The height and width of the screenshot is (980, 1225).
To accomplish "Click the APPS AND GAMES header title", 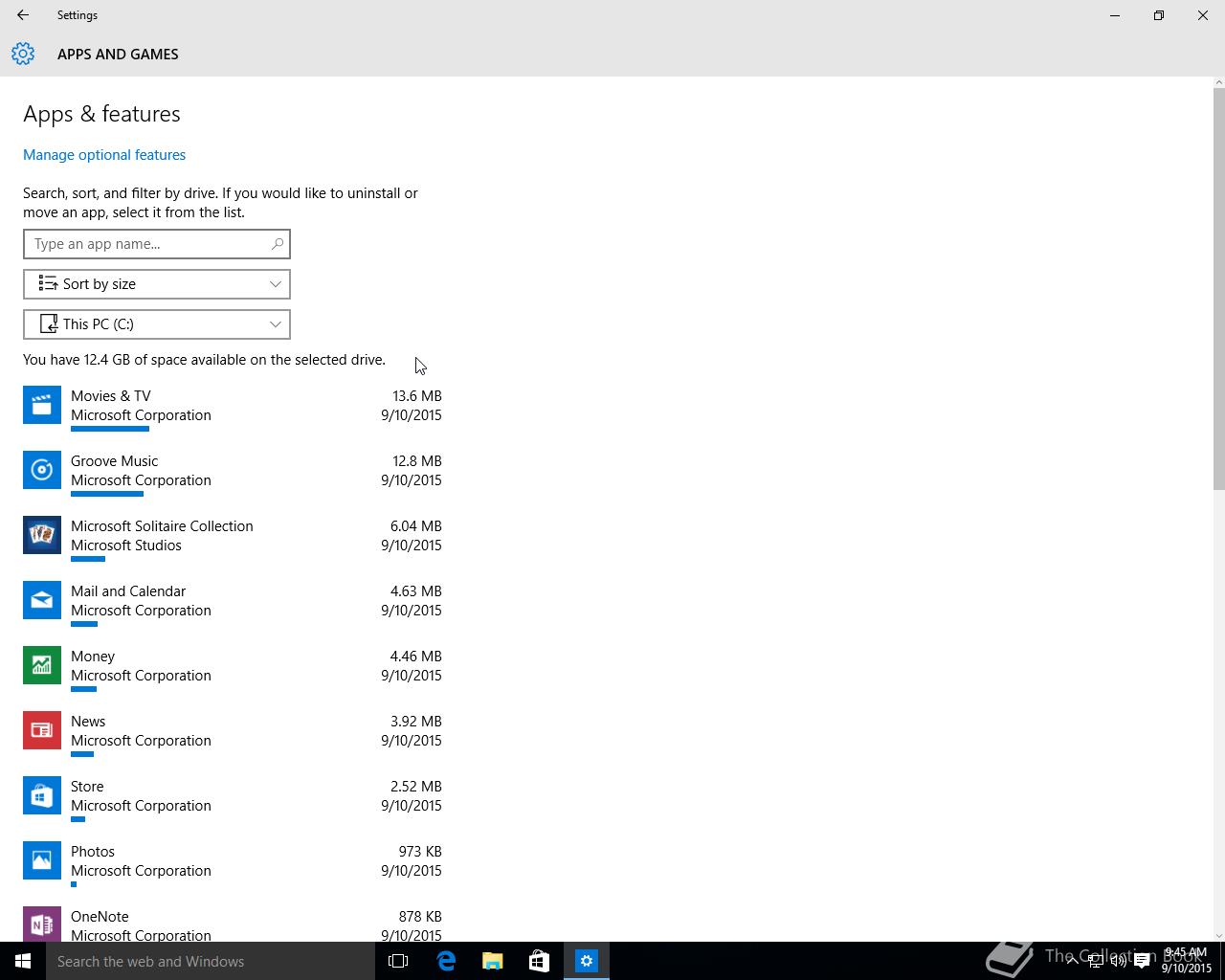I will 118,55.
